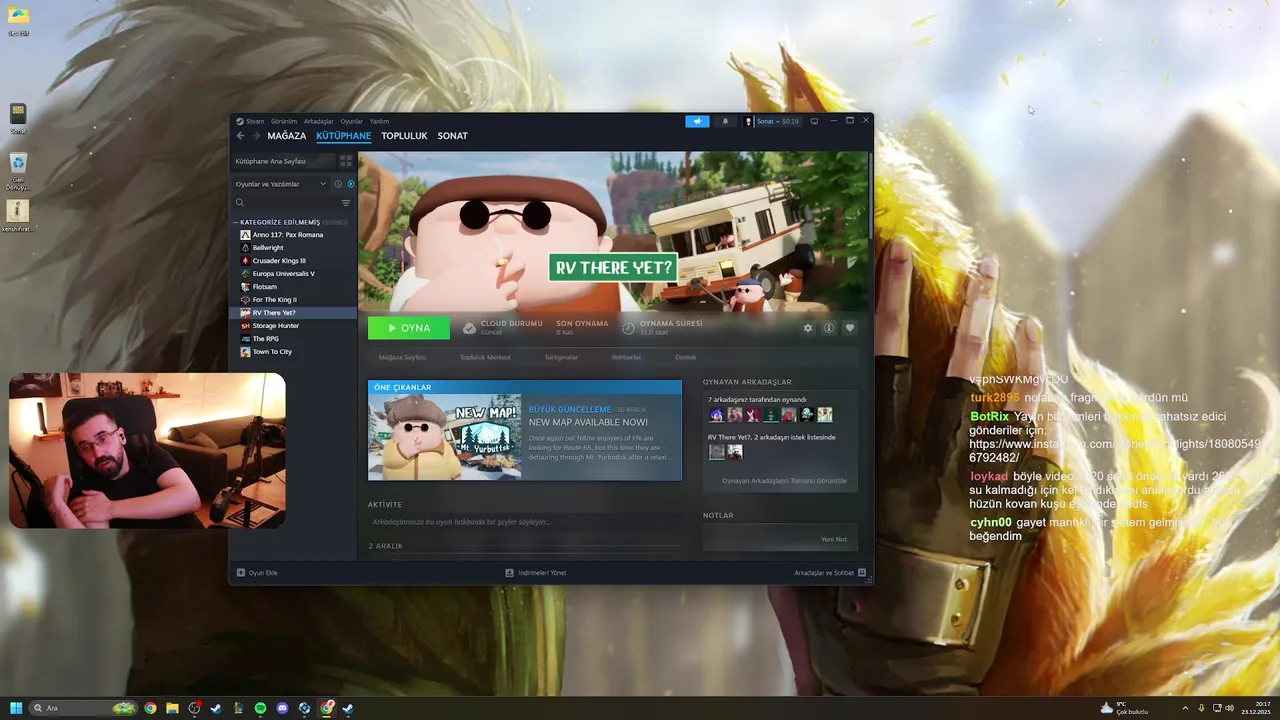Click the Oyun Ekle plus icon
Image resolution: width=1280 pixels, height=720 pixels.
[x=240, y=573]
